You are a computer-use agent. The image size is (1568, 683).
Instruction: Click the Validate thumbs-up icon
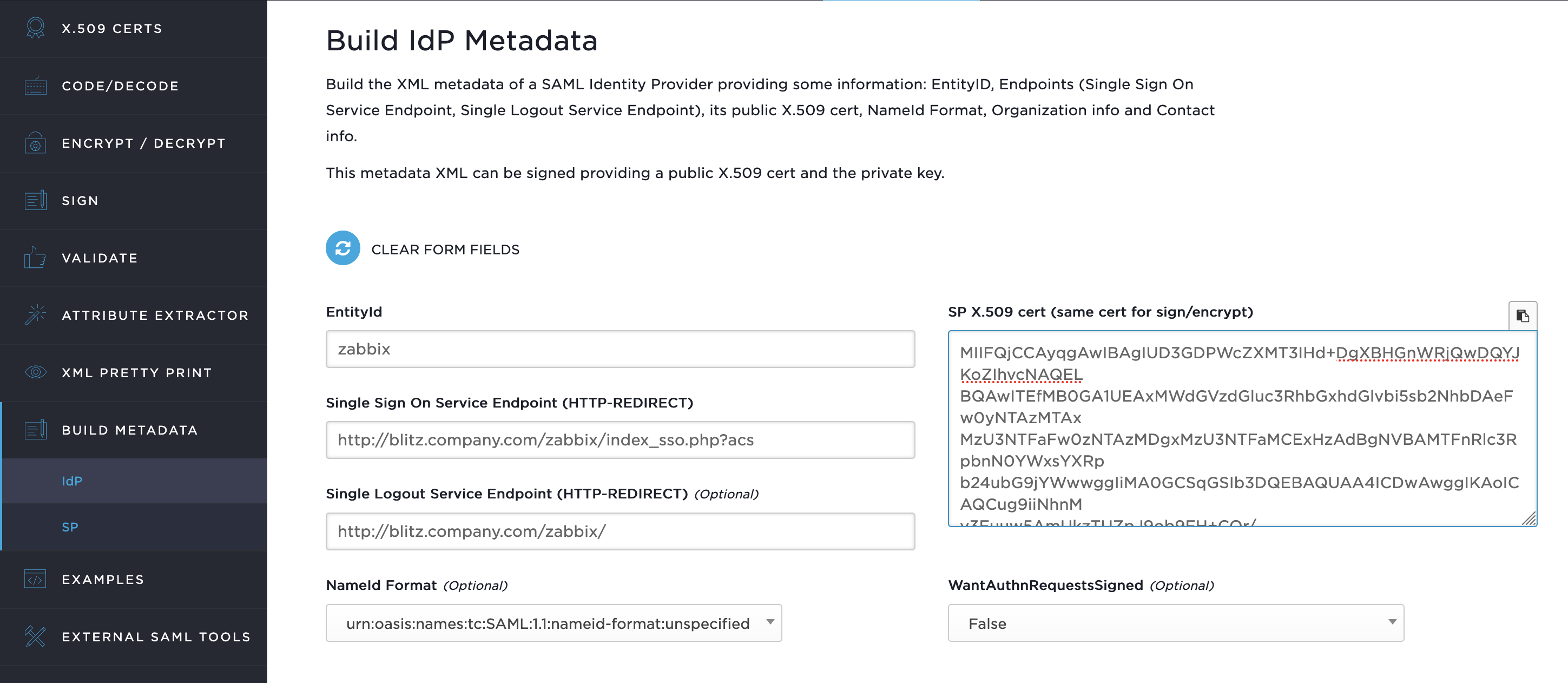point(35,258)
